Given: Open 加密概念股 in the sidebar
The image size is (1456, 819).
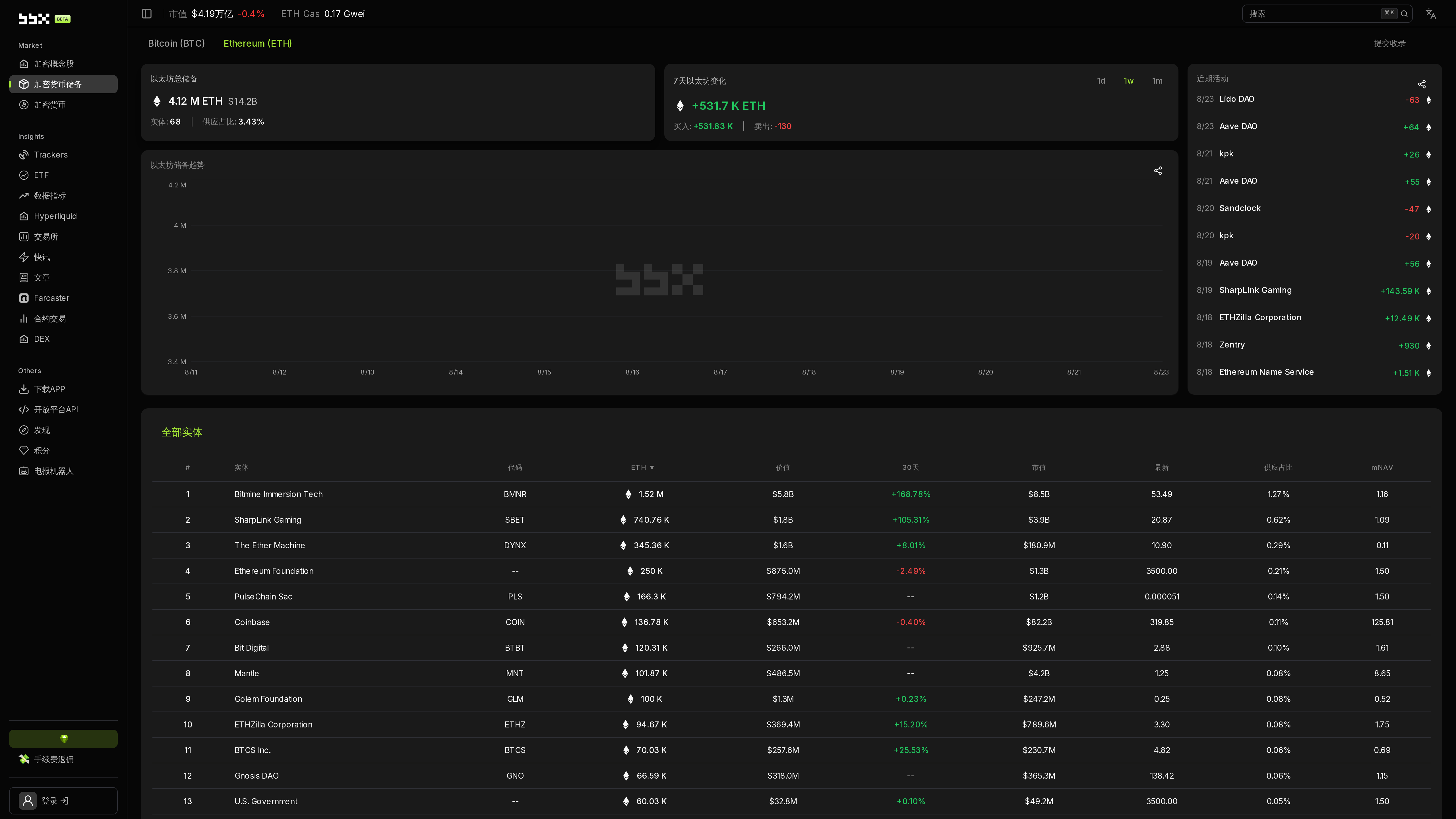Looking at the screenshot, I should [x=63, y=64].
